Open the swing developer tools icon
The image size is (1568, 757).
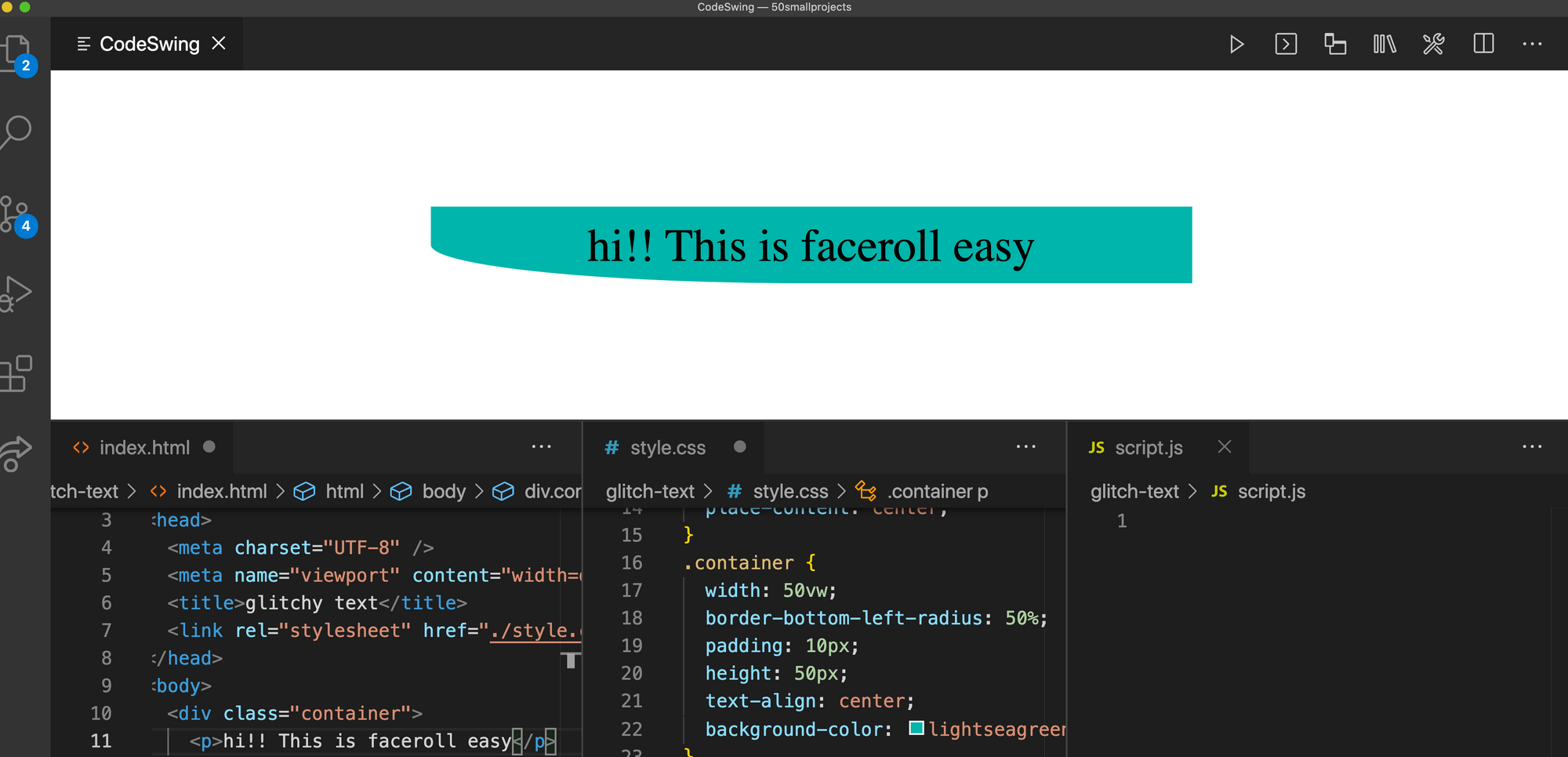1434,44
